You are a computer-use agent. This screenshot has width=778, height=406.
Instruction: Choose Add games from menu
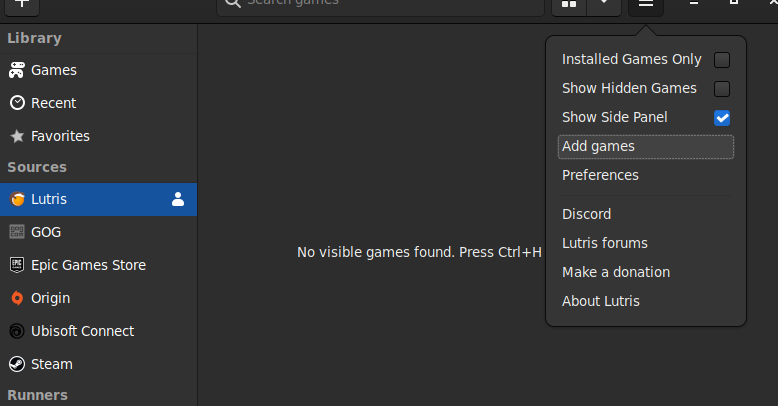[646, 147]
